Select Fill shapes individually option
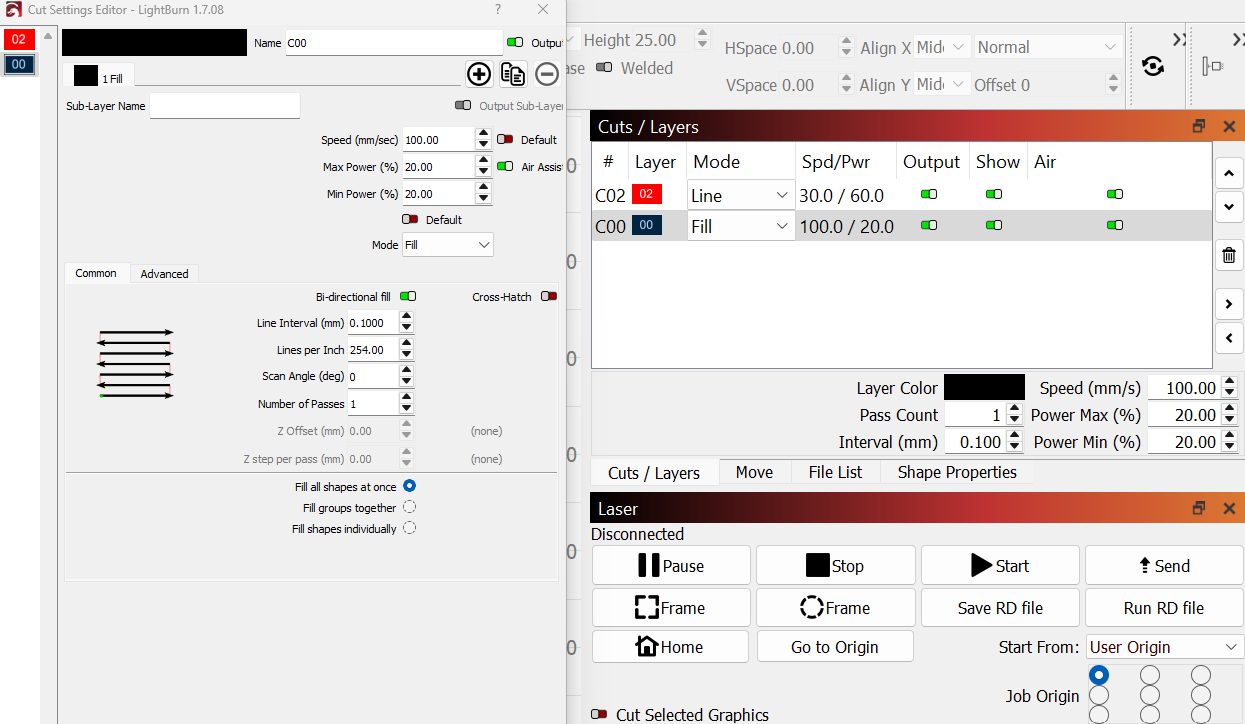 coord(409,528)
